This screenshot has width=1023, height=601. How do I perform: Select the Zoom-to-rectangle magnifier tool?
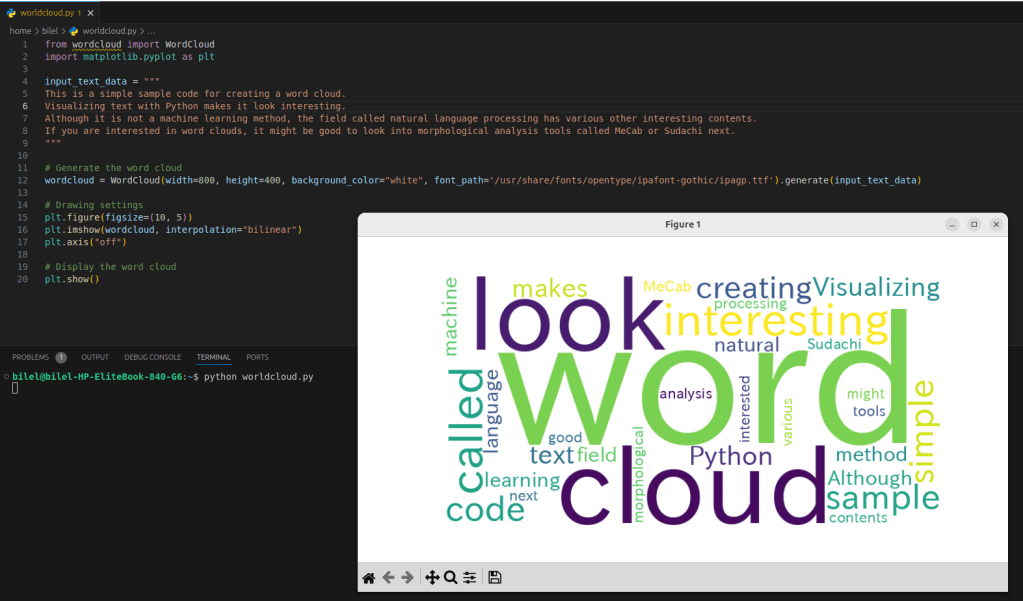click(451, 577)
